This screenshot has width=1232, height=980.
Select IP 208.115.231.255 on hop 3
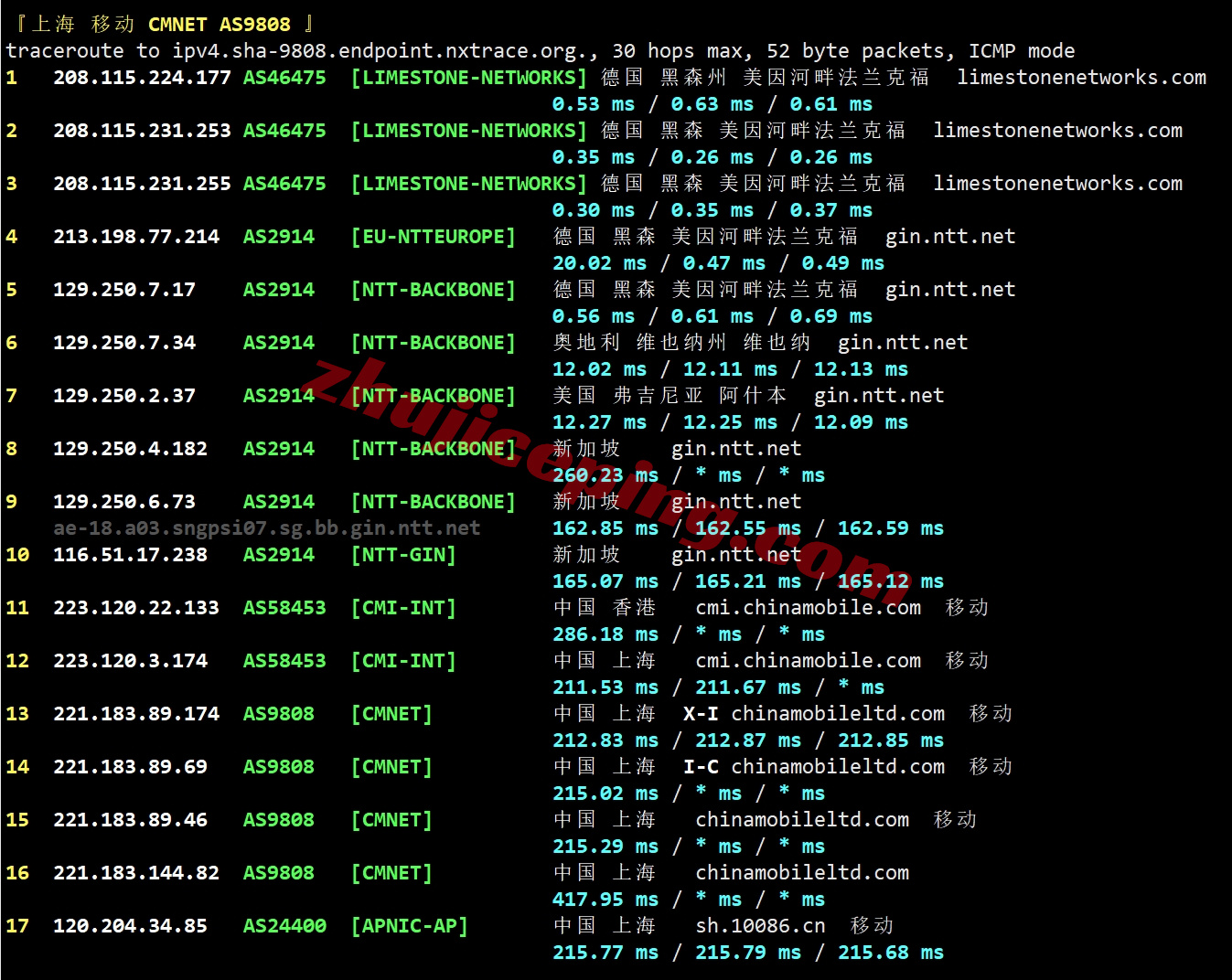142,184
